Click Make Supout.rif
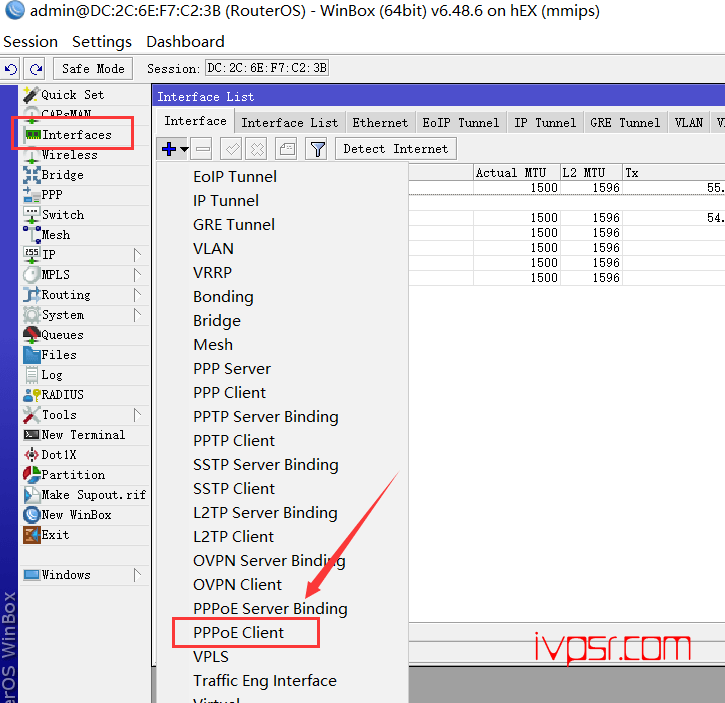 click(x=86, y=495)
